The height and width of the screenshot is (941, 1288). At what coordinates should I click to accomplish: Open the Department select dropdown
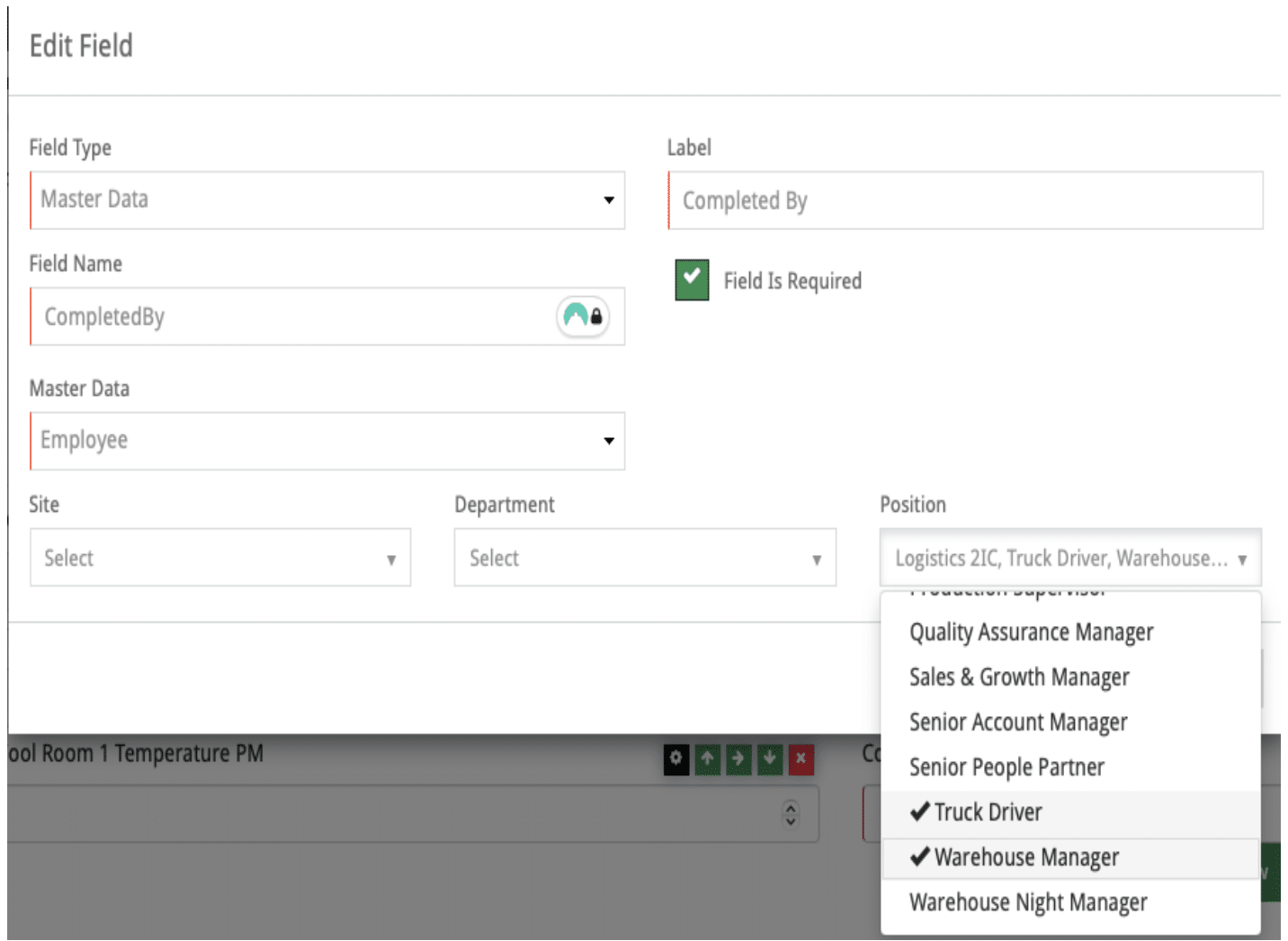tap(645, 559)
